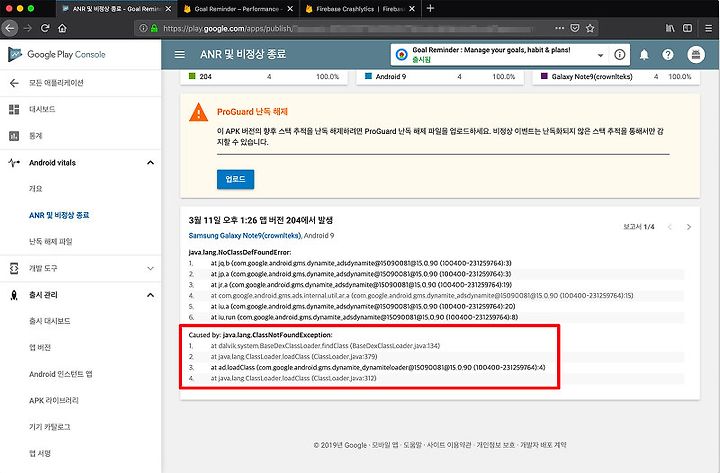Click the purple Galaxy Note9 color swatch

coord(544,76)
